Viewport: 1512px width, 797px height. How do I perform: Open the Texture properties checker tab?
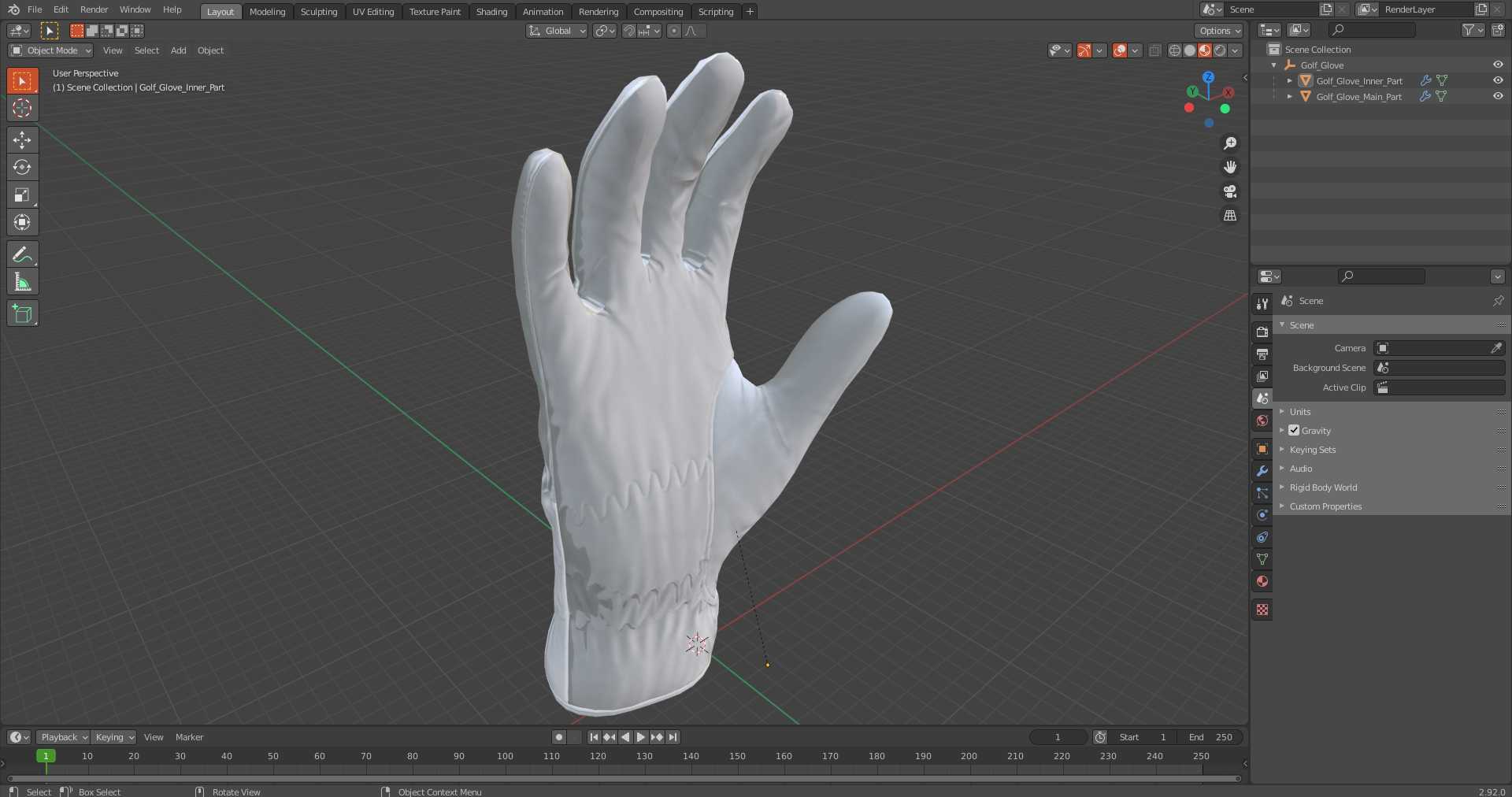point(1262,610)
